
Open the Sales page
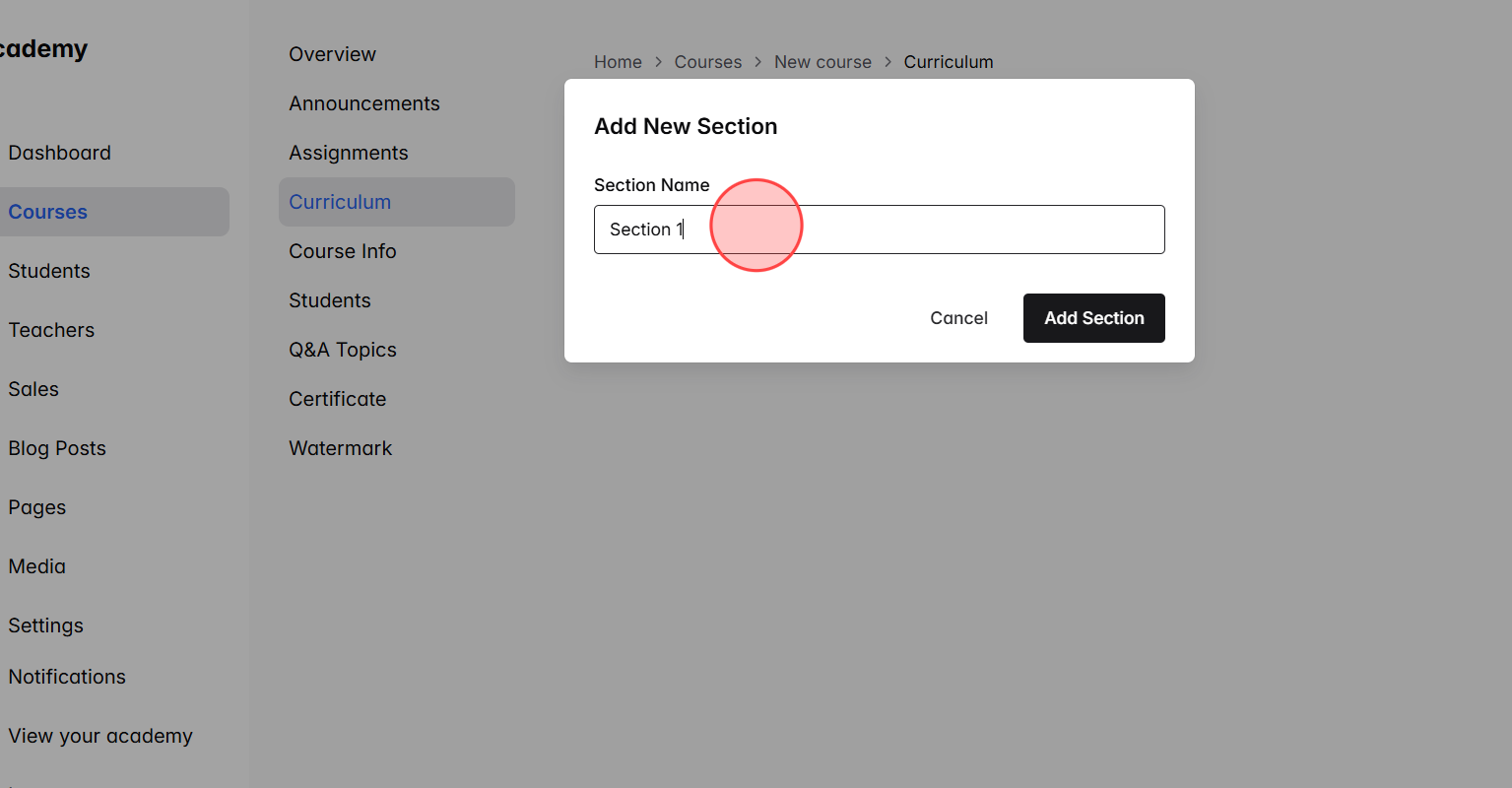[x=33, y=388]
